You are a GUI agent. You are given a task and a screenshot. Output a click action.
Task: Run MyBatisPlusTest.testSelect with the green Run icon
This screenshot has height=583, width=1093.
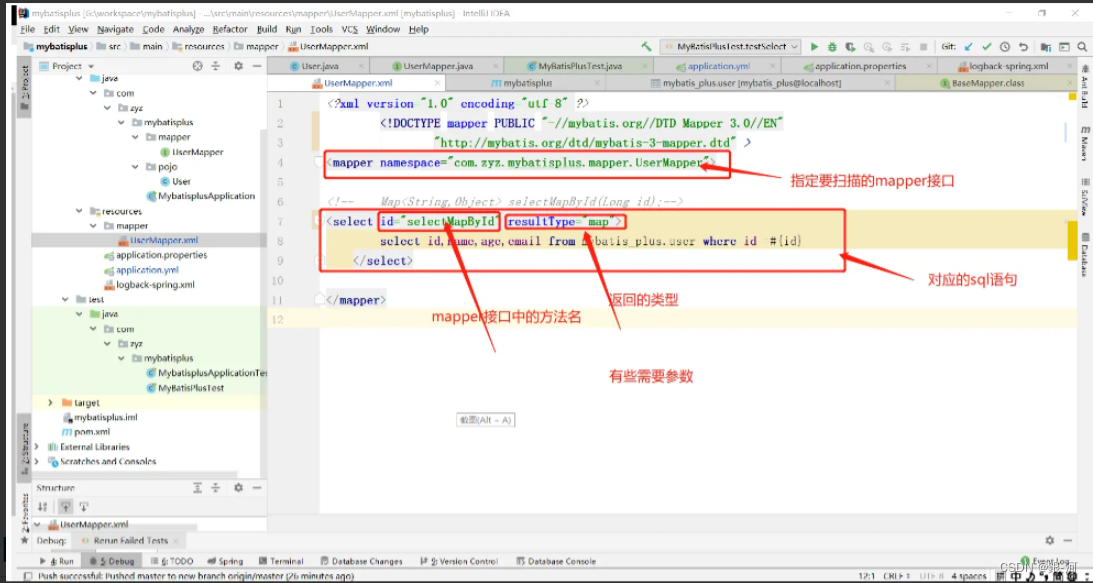[815, 46]
